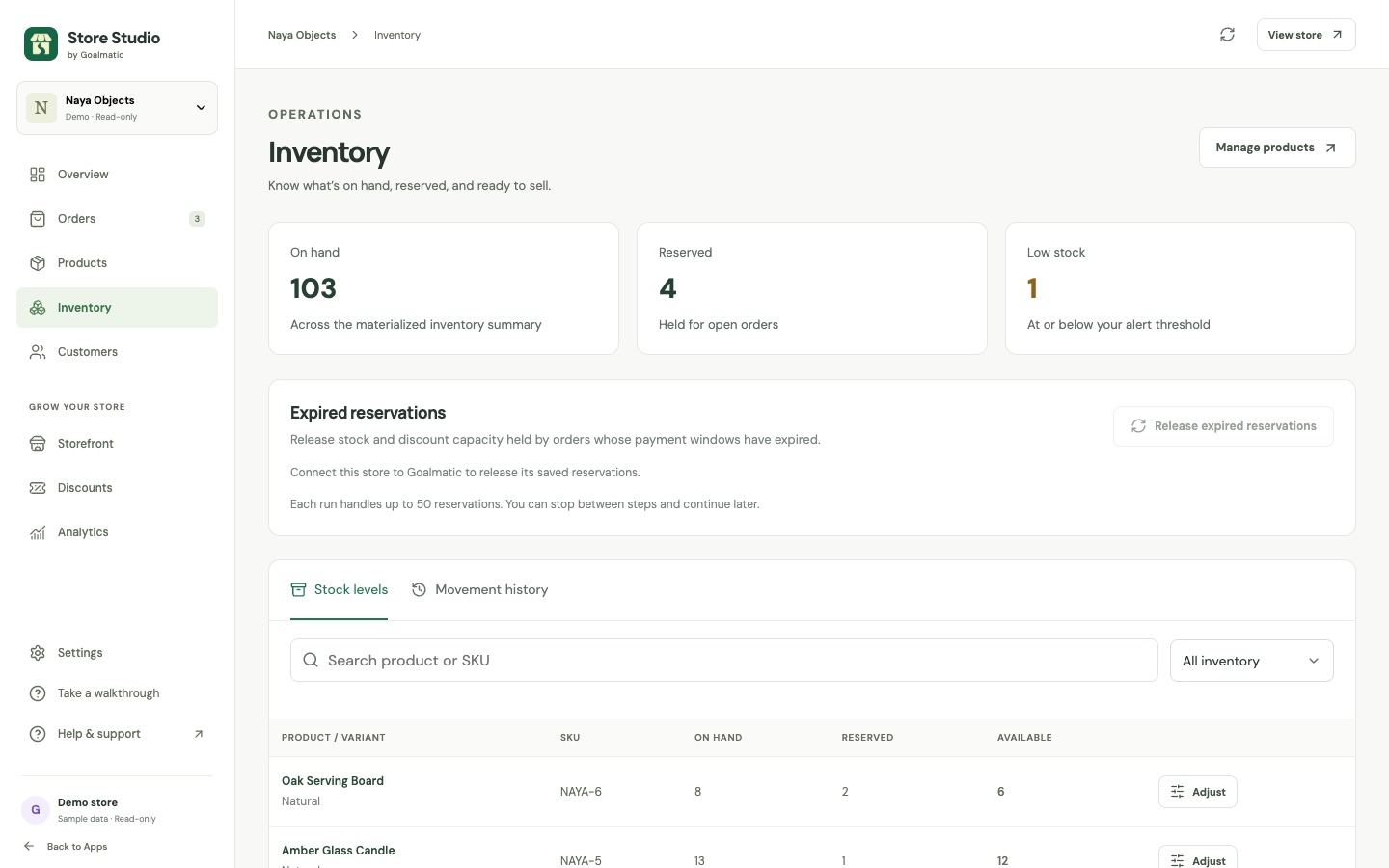Click the Orders count badge 3
Screen dimensions: 1389x868
(197, 219)
